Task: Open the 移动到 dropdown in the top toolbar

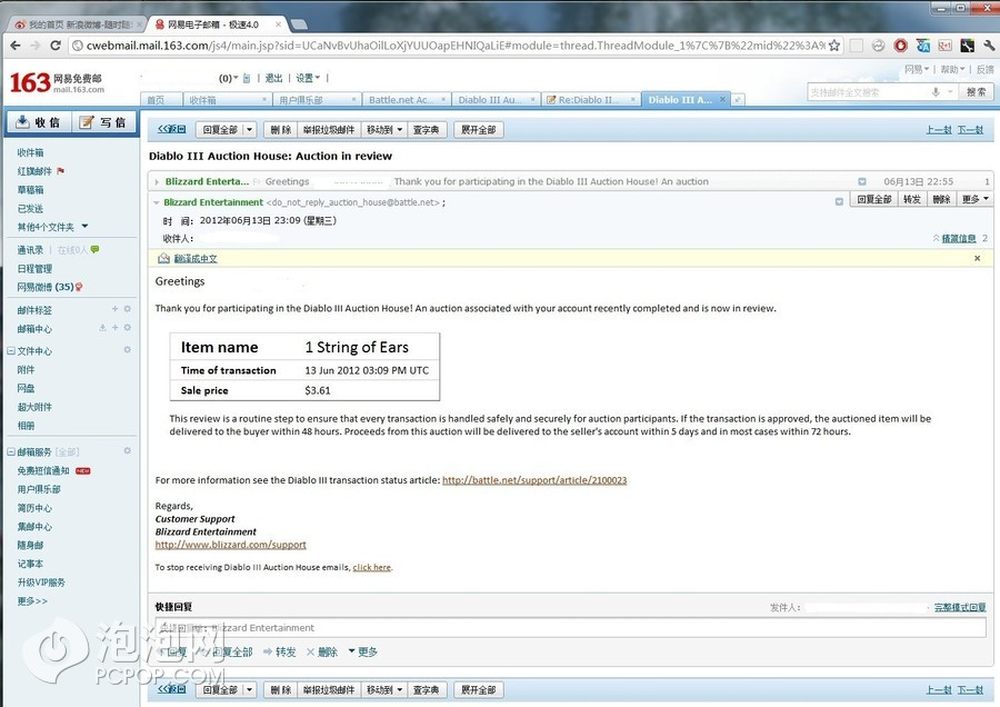Action: [x=385, y=129]
